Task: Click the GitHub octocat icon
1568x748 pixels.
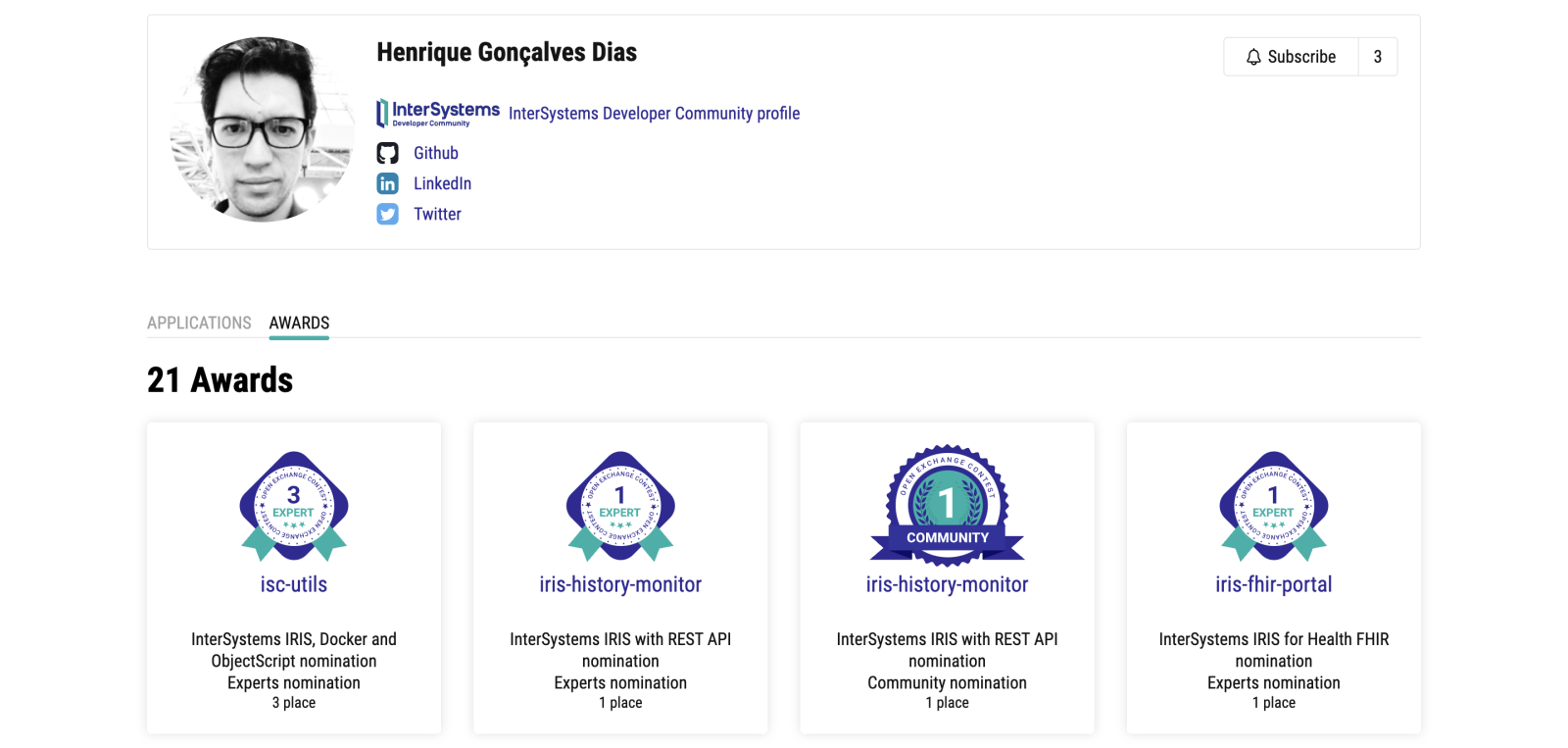Action: tap(388, 153)
